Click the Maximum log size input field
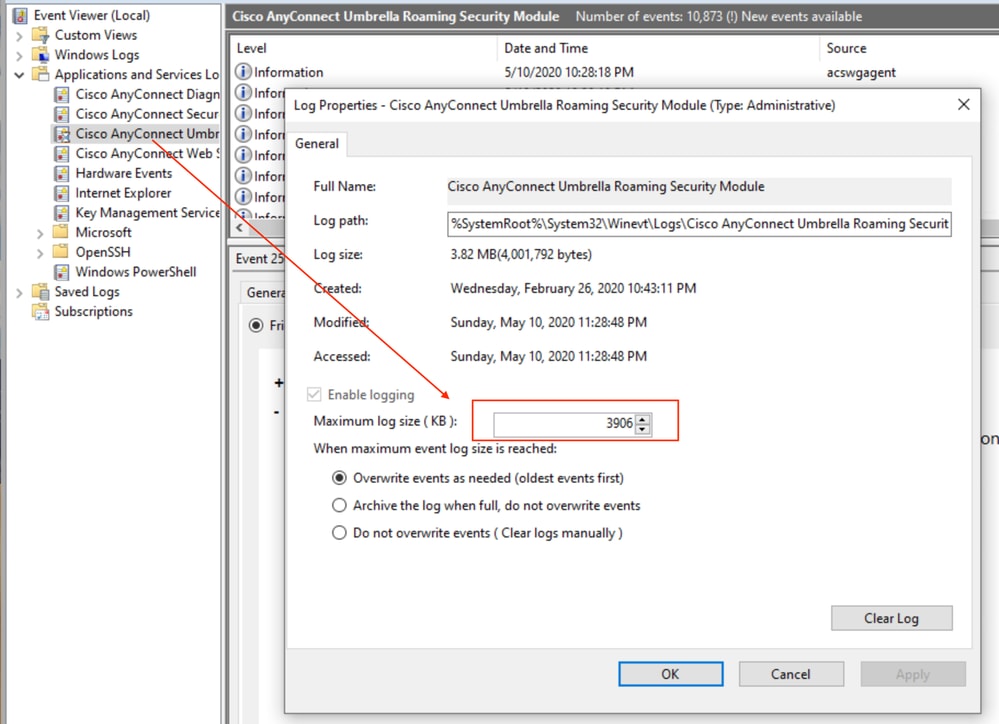 coord(564,424)
